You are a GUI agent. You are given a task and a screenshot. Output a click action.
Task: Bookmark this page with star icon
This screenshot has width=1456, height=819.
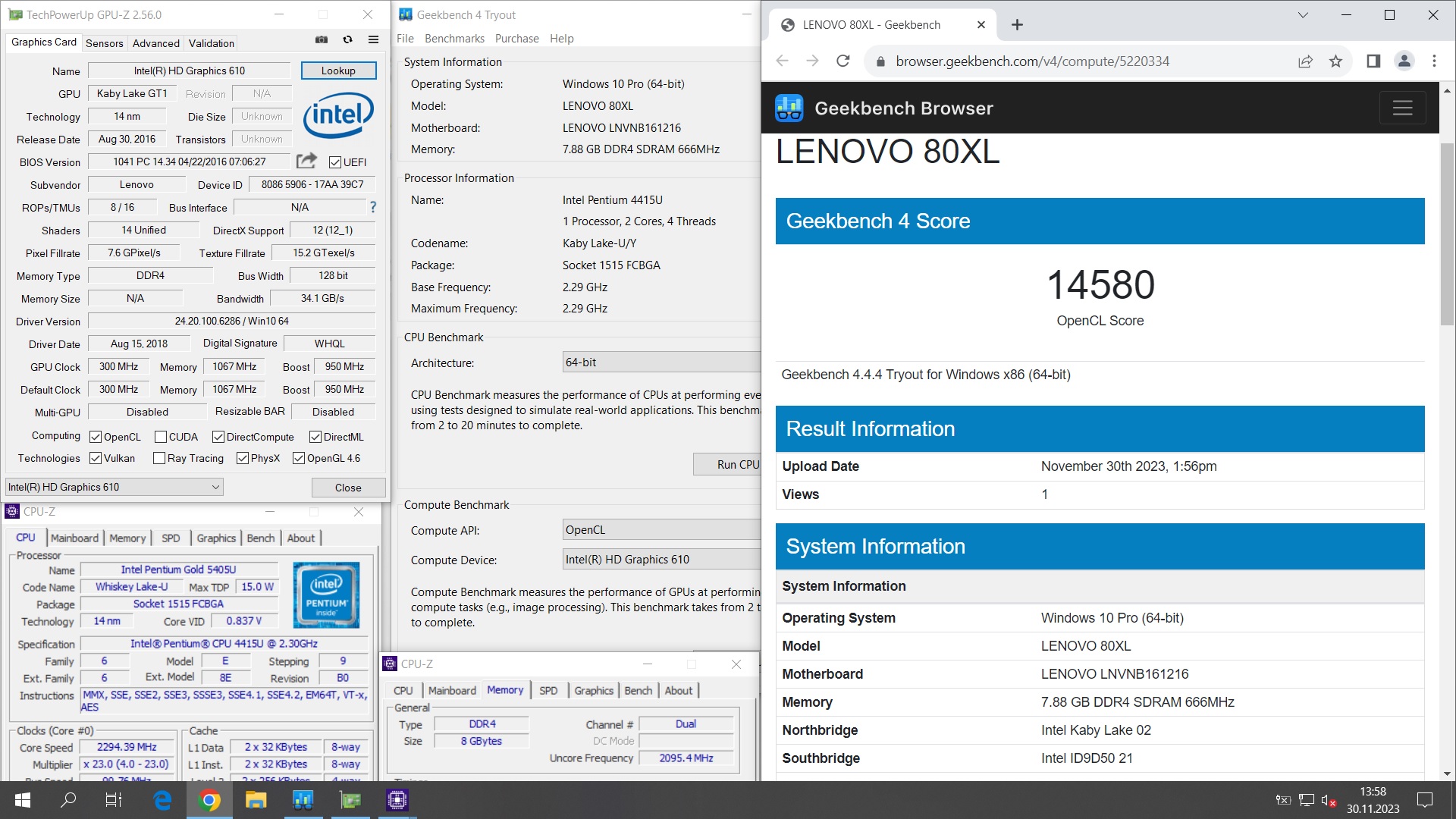(x=1335, y=61)
